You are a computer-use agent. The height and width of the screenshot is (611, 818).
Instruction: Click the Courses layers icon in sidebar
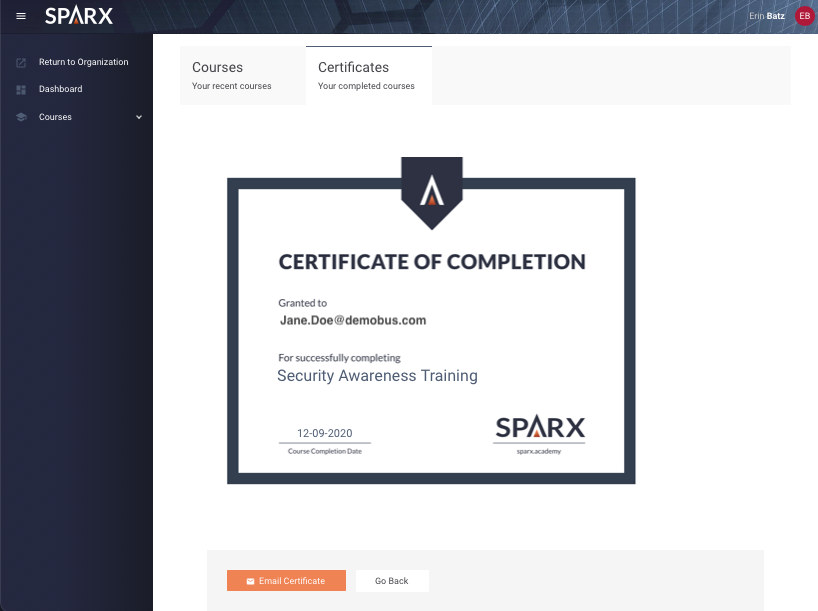[20, 117]
